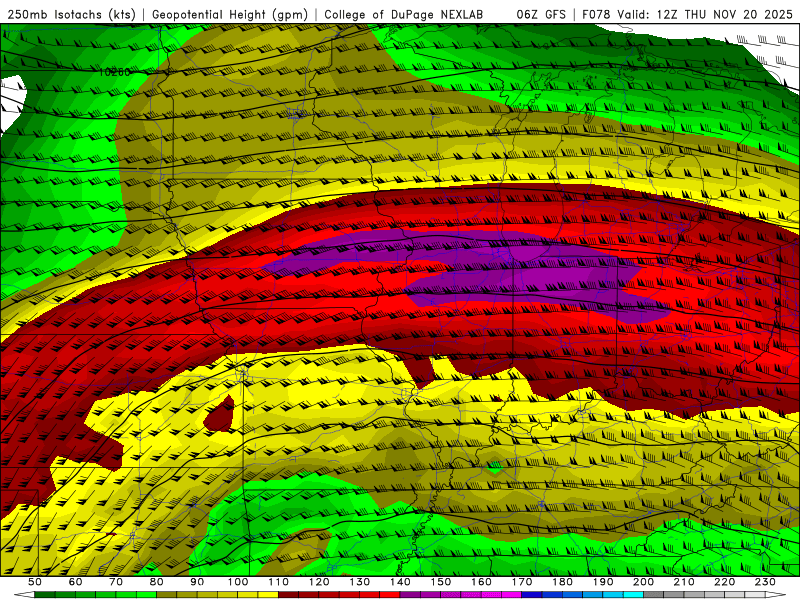The image size is (800, 600).
Task: Click the 140 kts legend value
Action: pos(400,582)
